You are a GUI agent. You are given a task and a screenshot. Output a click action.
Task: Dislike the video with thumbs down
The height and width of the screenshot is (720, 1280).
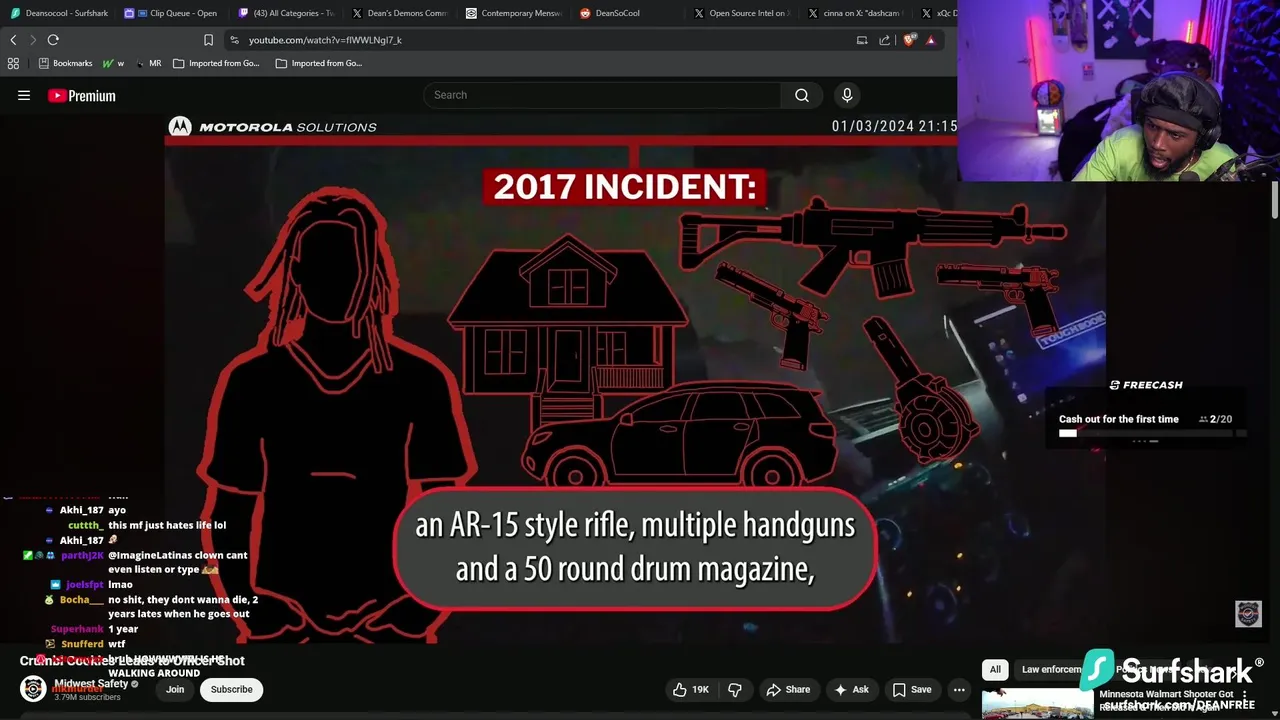point(735,689)
